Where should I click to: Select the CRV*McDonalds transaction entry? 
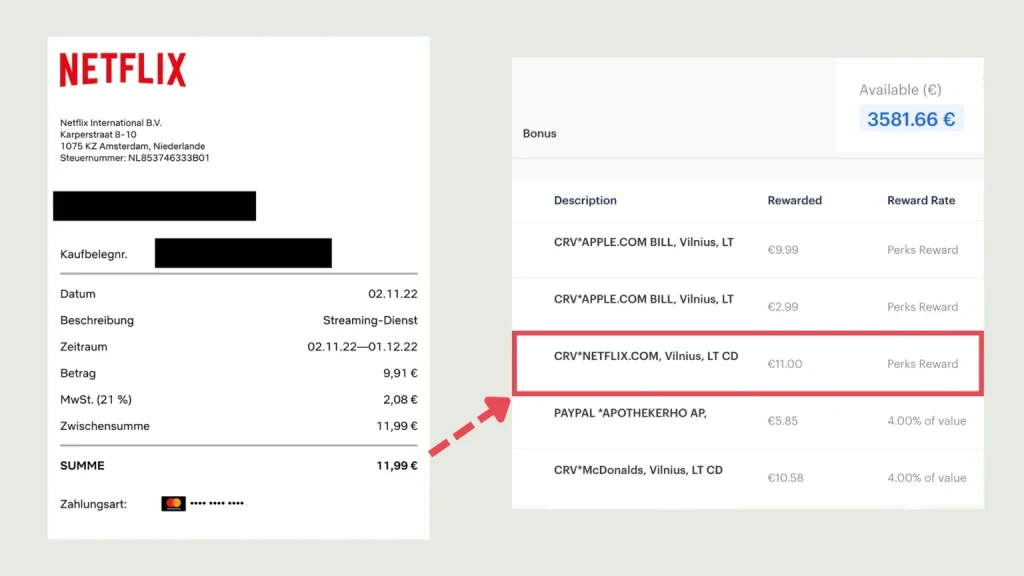click(x=638, y=470)
